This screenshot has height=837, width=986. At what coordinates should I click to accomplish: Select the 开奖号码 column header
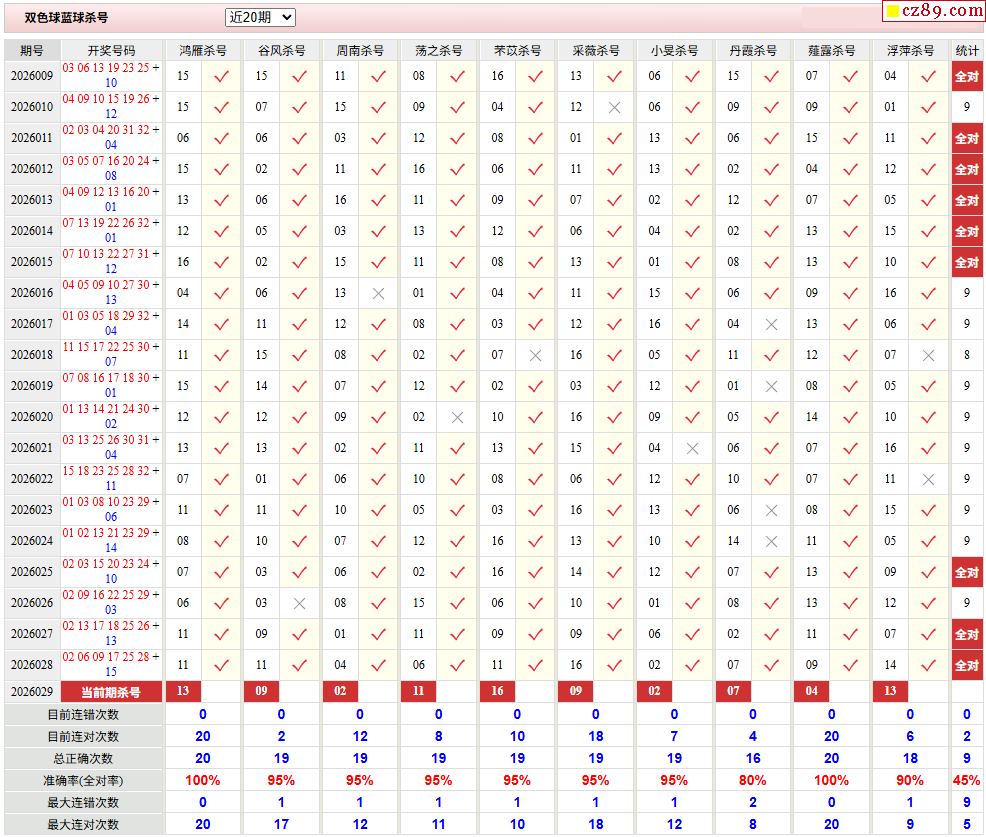point(111,50)
